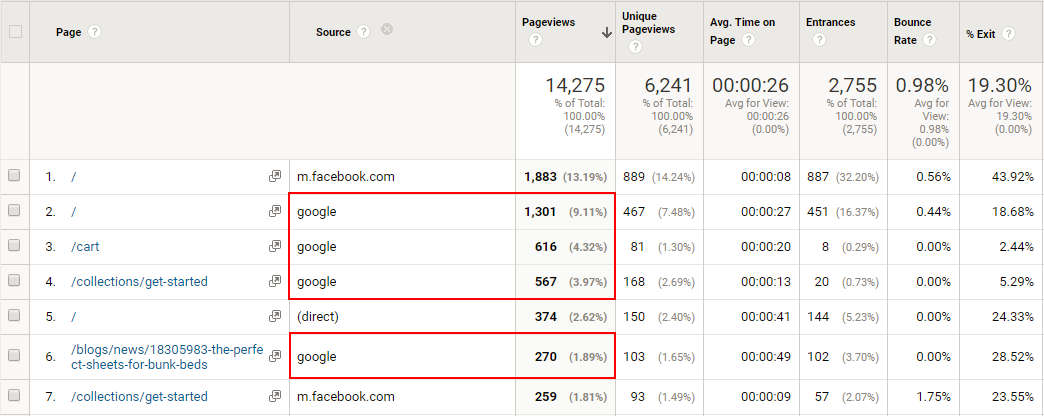Select the 00:00:49 time value
Image resolution: width=1044 pixels, height=416 pixels.
766,357
